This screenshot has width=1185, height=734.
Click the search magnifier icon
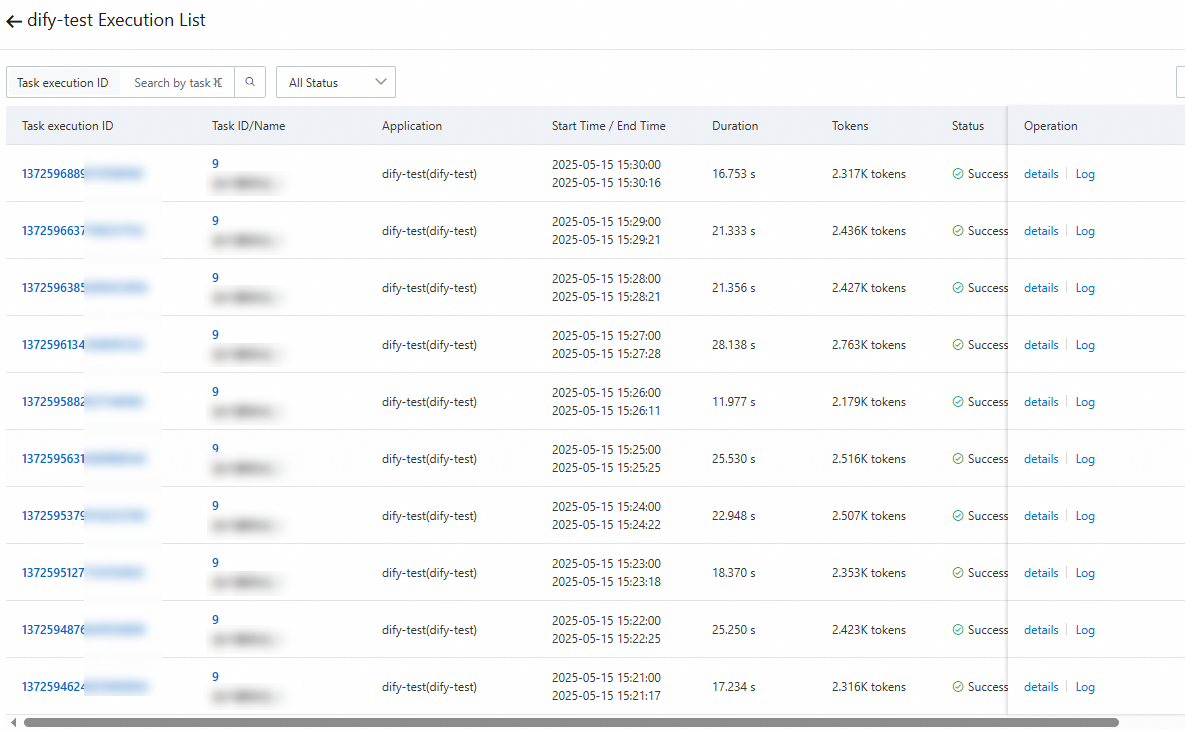pos(250,82)
